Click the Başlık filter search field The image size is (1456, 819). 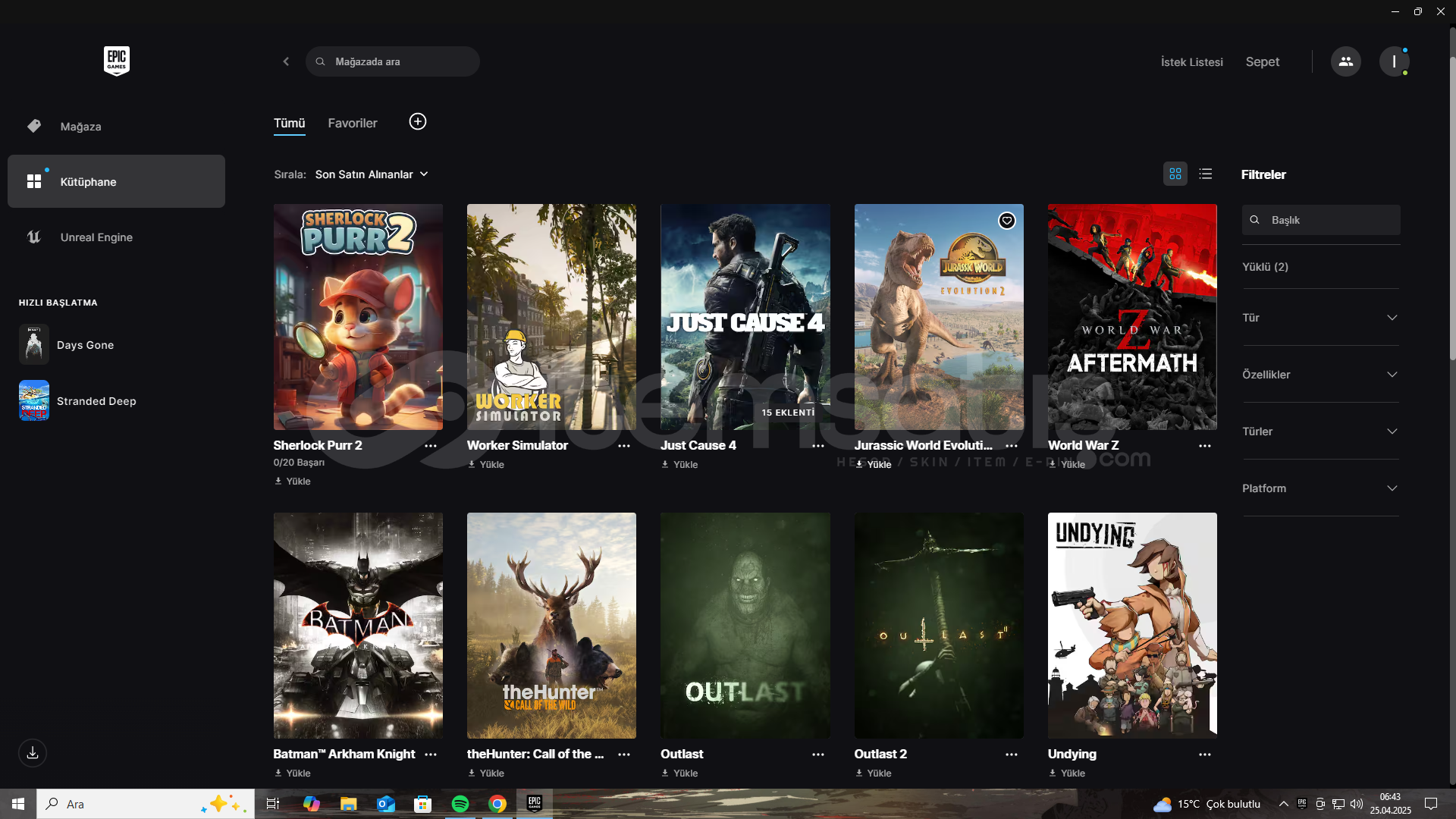[1321, 220]
